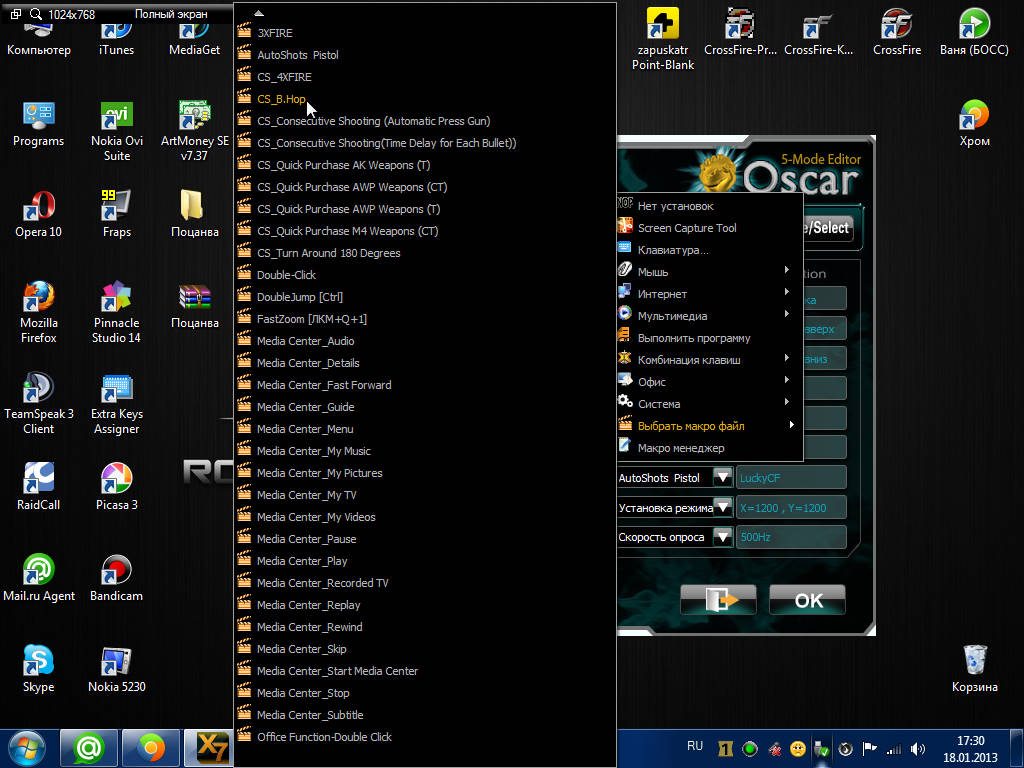This screenshot has height=768, width=1024.
Task: Launch Extra Keys Assigner icon
Action: [x=116, y=404]
